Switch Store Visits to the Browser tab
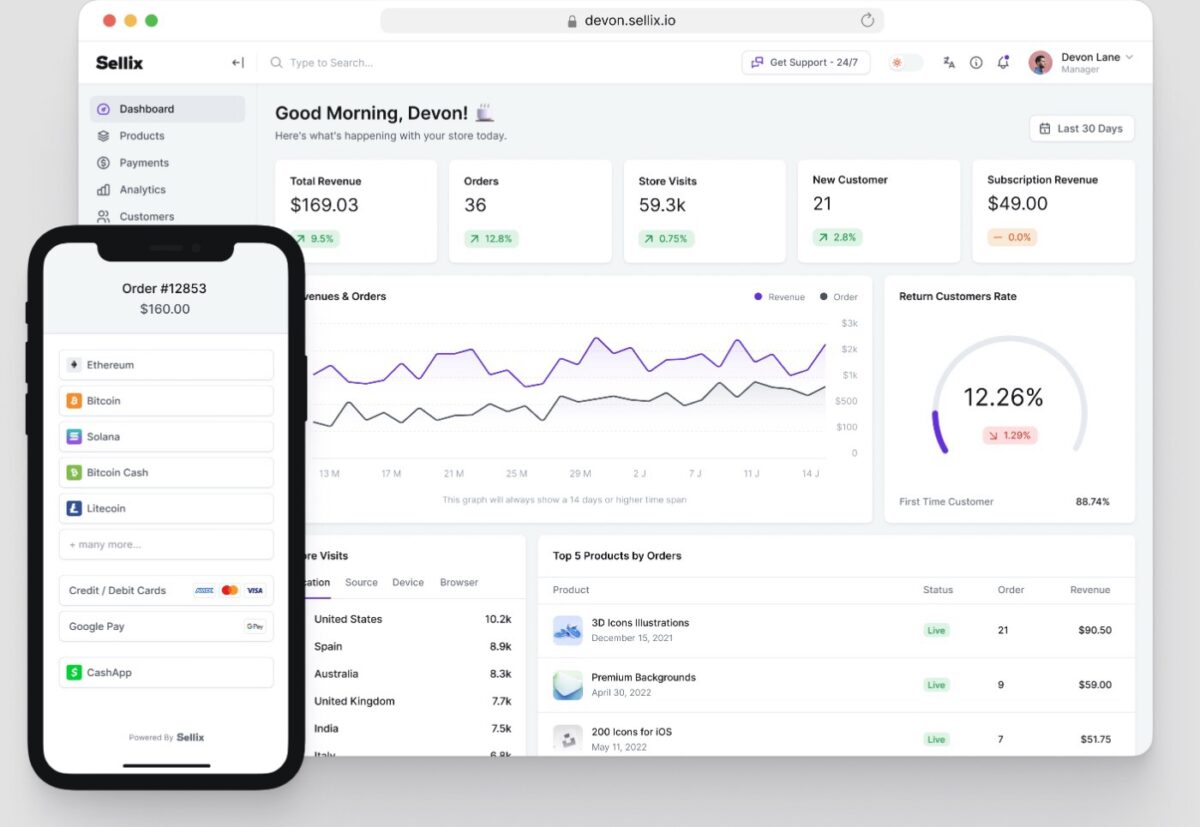 pos(458,582)
